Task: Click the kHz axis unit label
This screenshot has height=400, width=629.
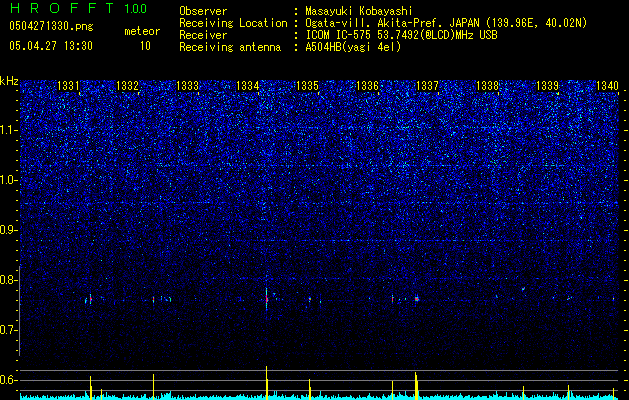Action: (x=9, y=81)
